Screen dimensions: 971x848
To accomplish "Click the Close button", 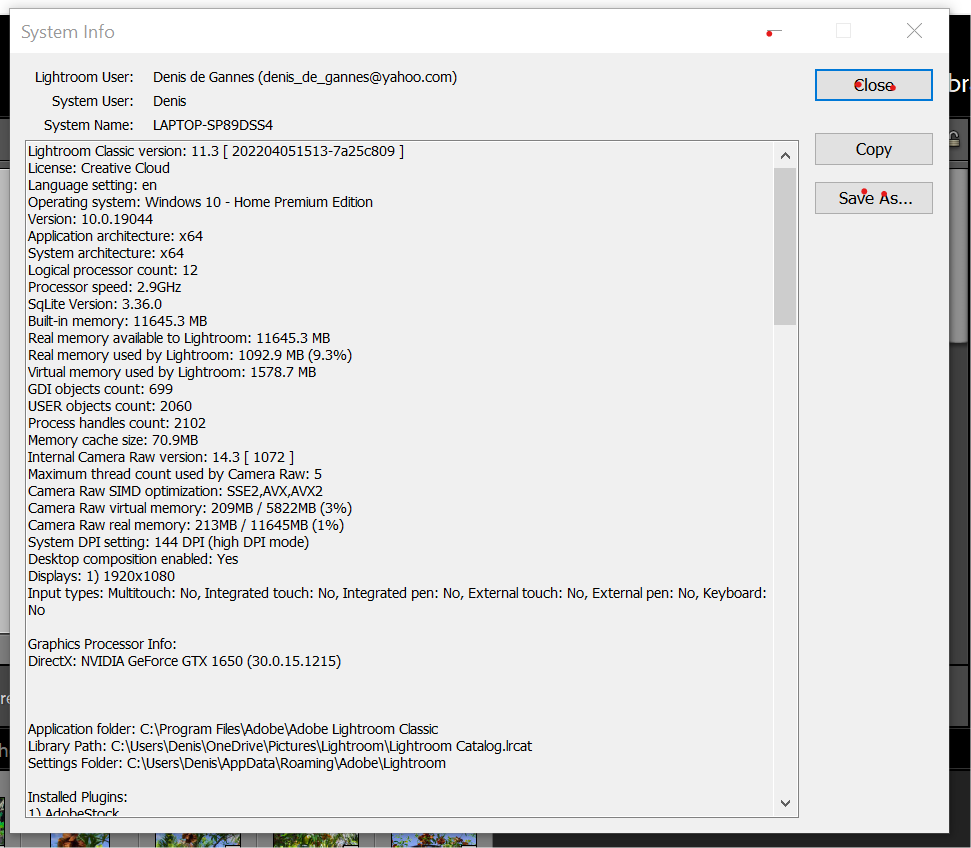I will tap(872, 85).
